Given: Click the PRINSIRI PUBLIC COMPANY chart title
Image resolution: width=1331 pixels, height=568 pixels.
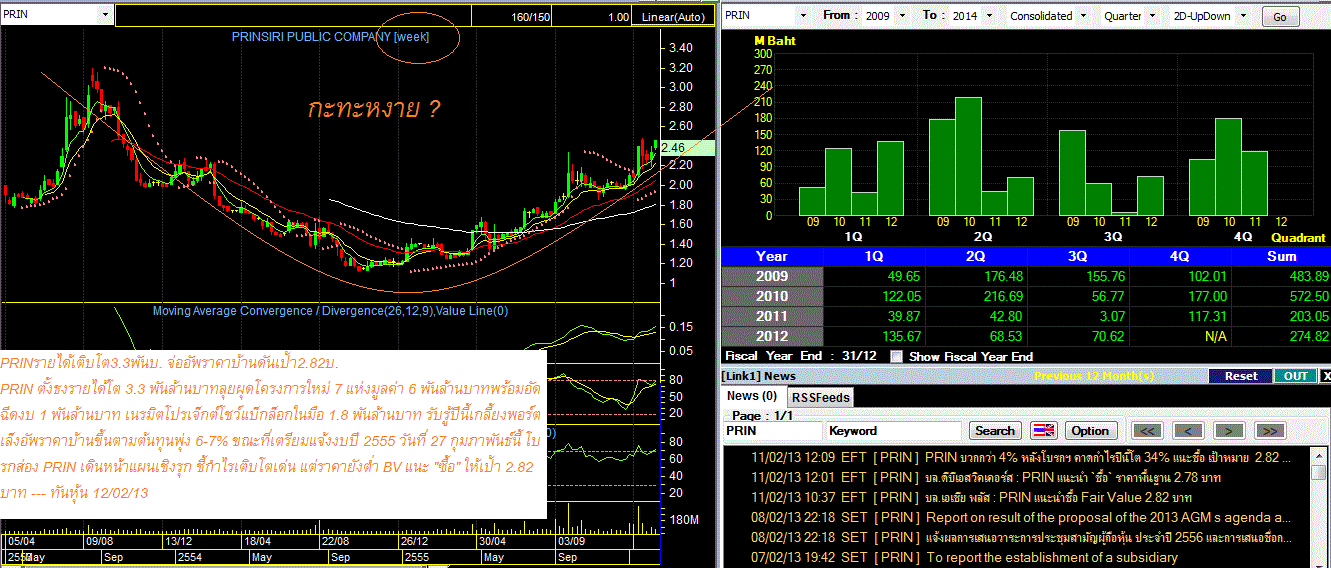Looking at the screenshot, I should 330,36.
